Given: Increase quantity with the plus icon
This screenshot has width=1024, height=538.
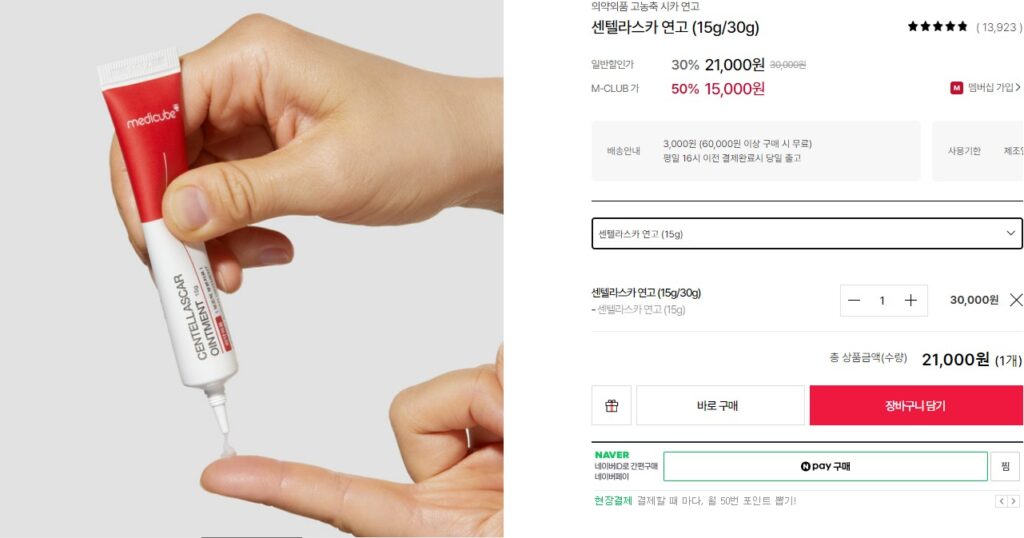Looking at the screenshot, I should click(x=910, y=300).
